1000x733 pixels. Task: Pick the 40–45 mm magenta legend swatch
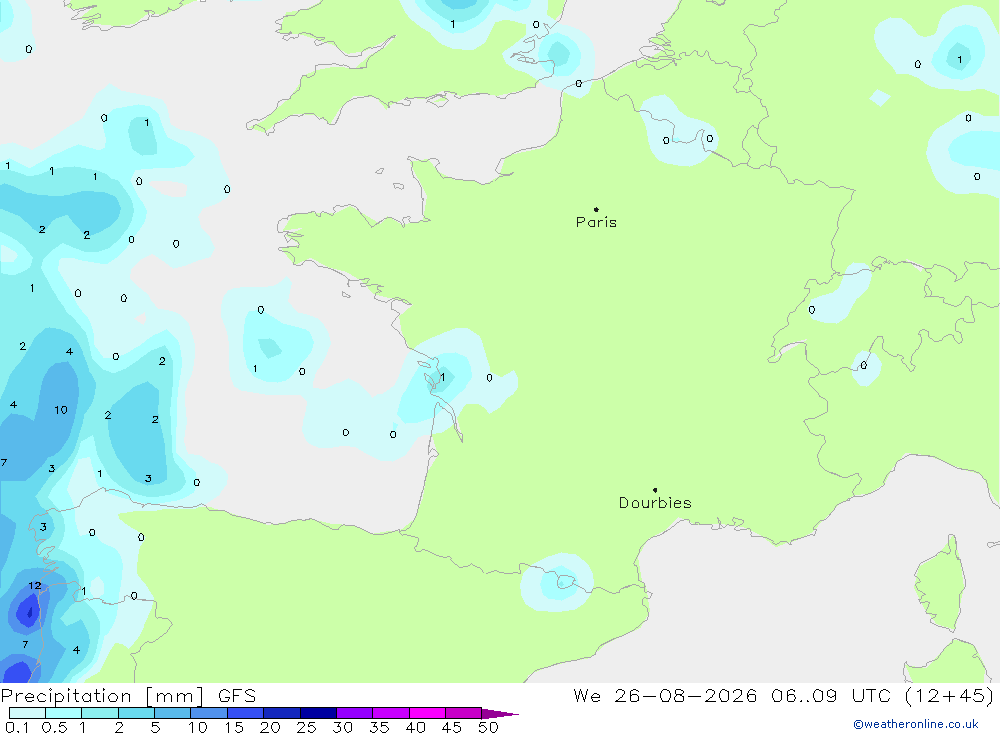427,713
